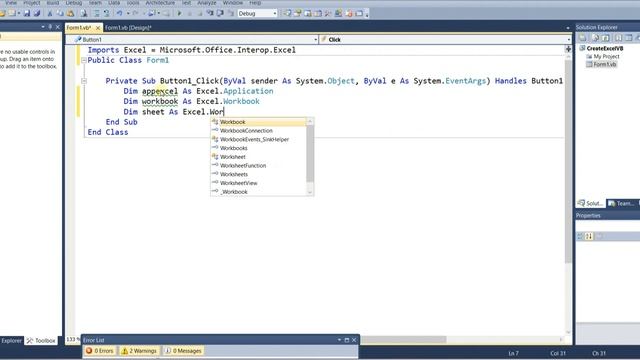Choose WorksheetFunction in the completion list
640x360 pixels.
click(x=258, y=165)
